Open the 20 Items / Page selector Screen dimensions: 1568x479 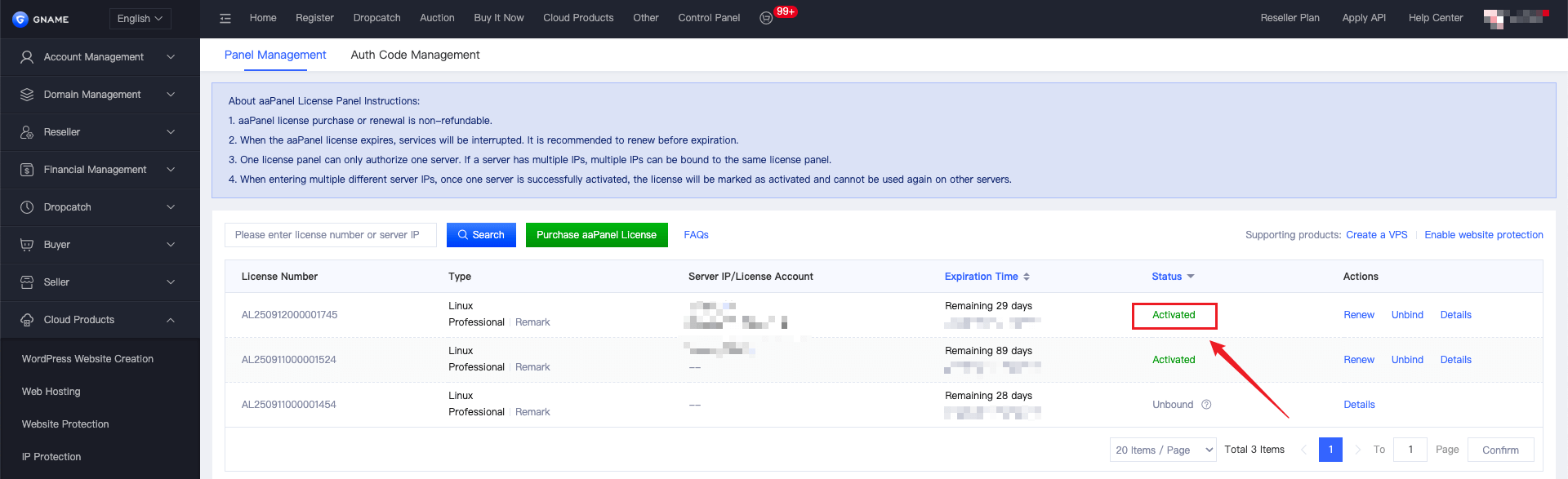[x=1163, y=450]
